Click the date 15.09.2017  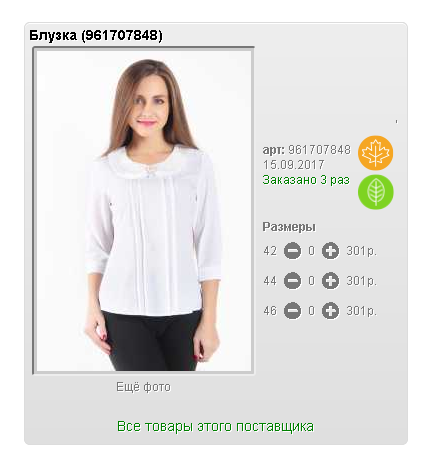click(294, 165)
